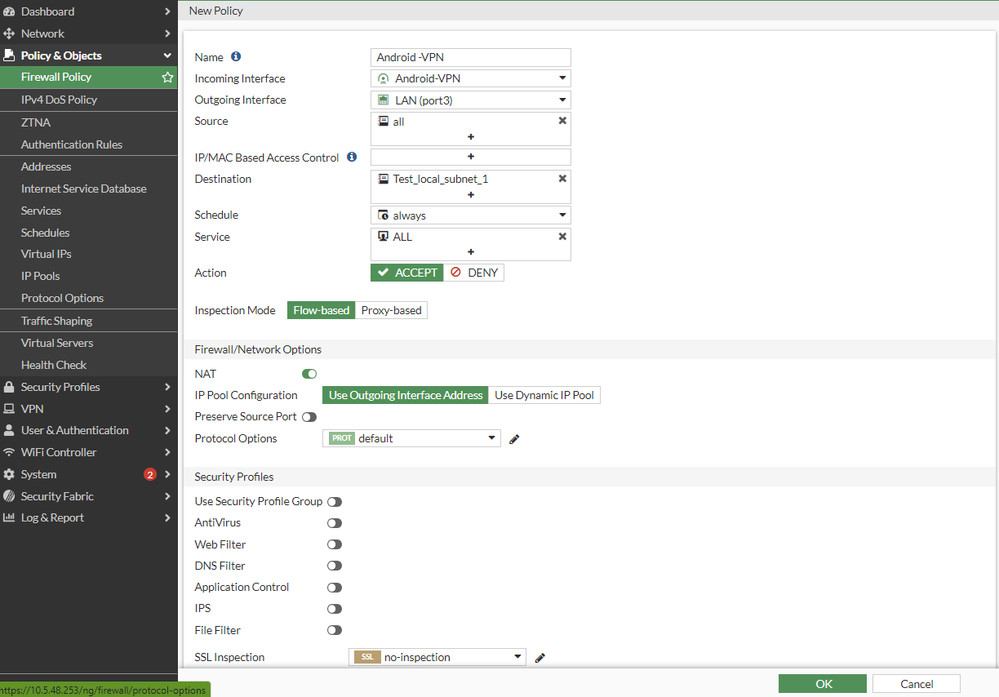Expand the Log & Report chevron
Image resolution: width=999 pixels, height=697 pixels.
tap(167, 517)
